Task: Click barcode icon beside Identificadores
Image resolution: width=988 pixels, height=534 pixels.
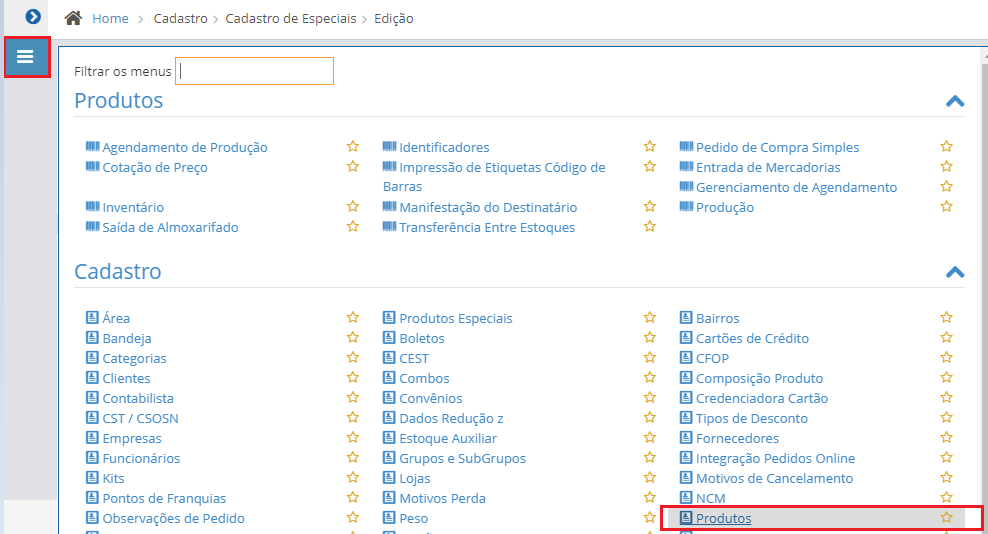Action: 389,146
